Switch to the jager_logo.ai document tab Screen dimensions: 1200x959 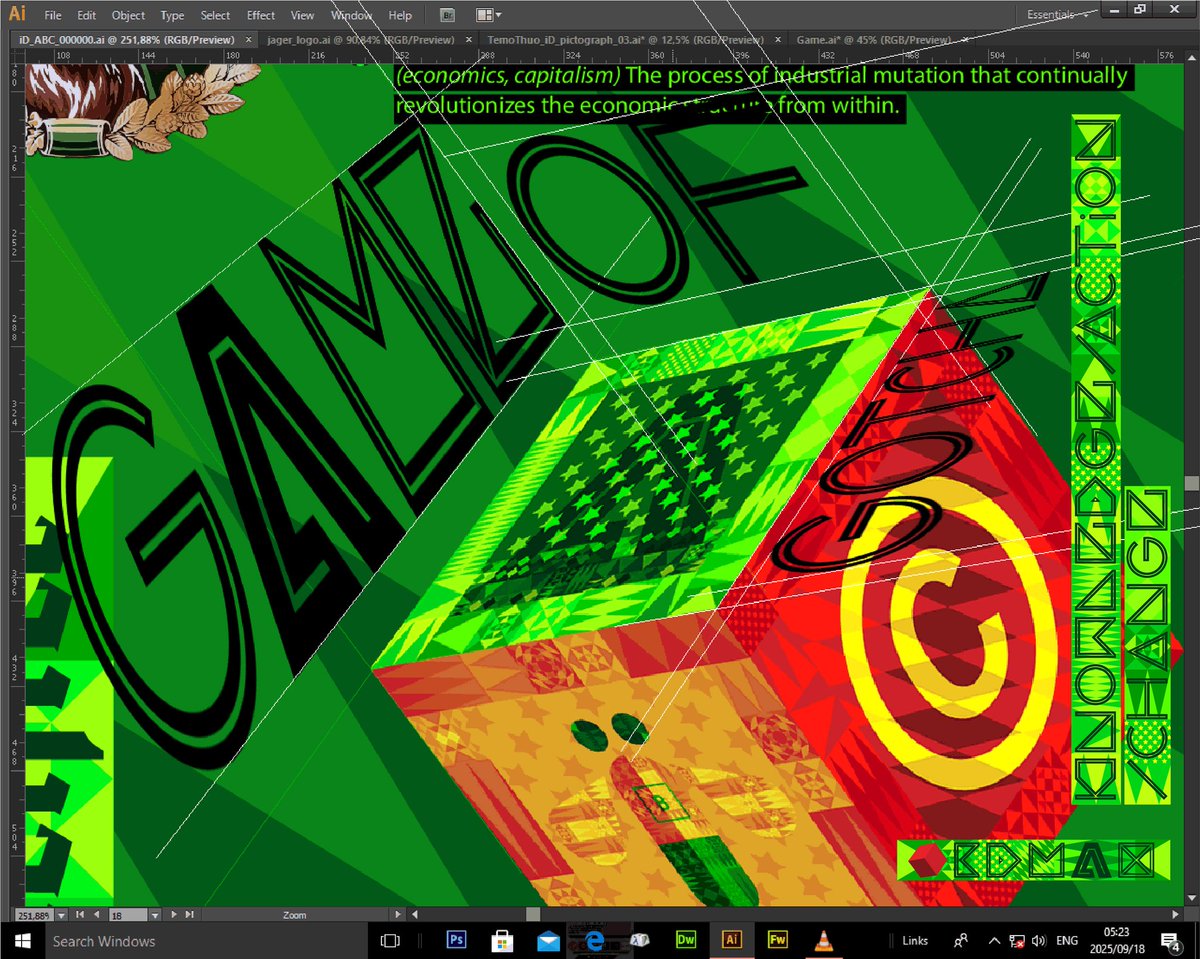(x=360, y=39)
